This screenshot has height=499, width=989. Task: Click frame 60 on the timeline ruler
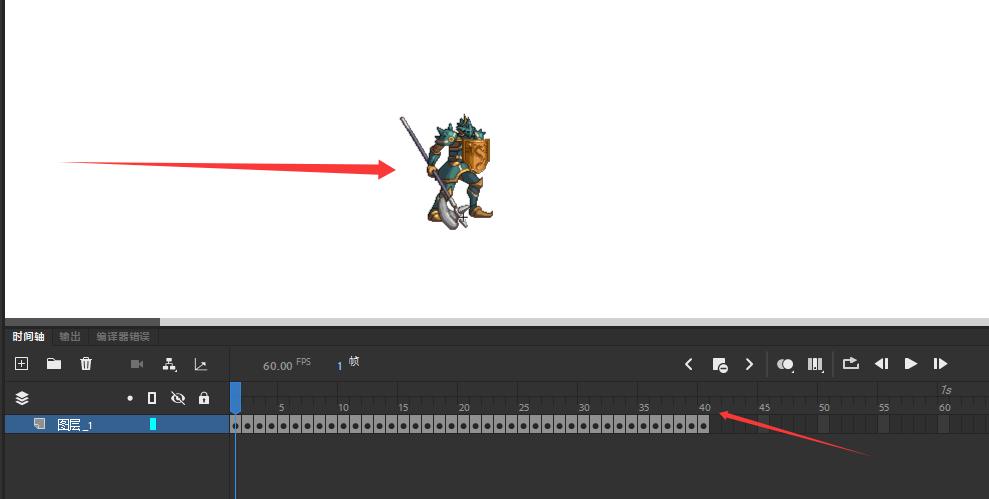(945, 408)
